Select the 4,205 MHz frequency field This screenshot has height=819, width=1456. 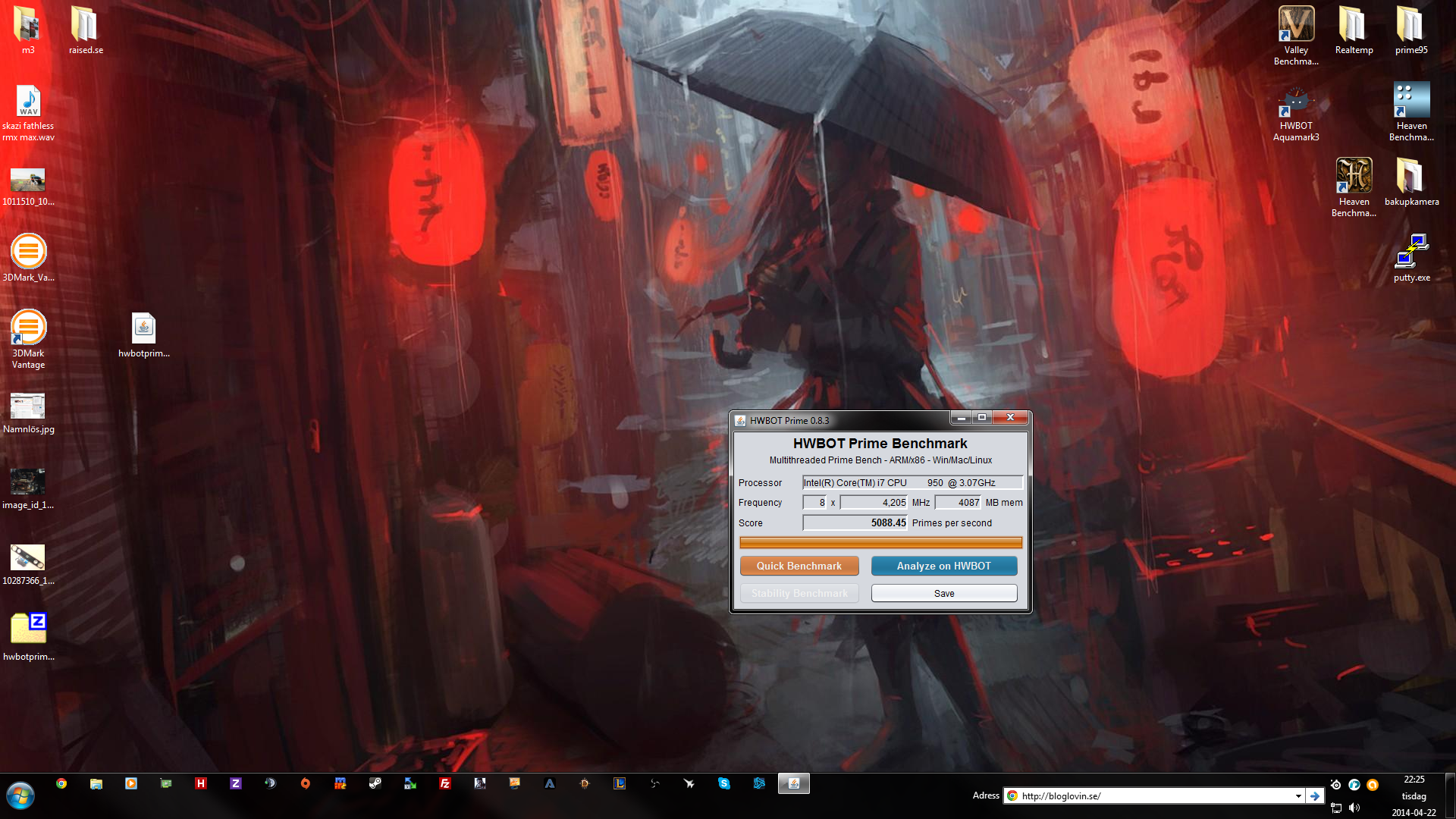pyautogui.click(x=874, y=502)
